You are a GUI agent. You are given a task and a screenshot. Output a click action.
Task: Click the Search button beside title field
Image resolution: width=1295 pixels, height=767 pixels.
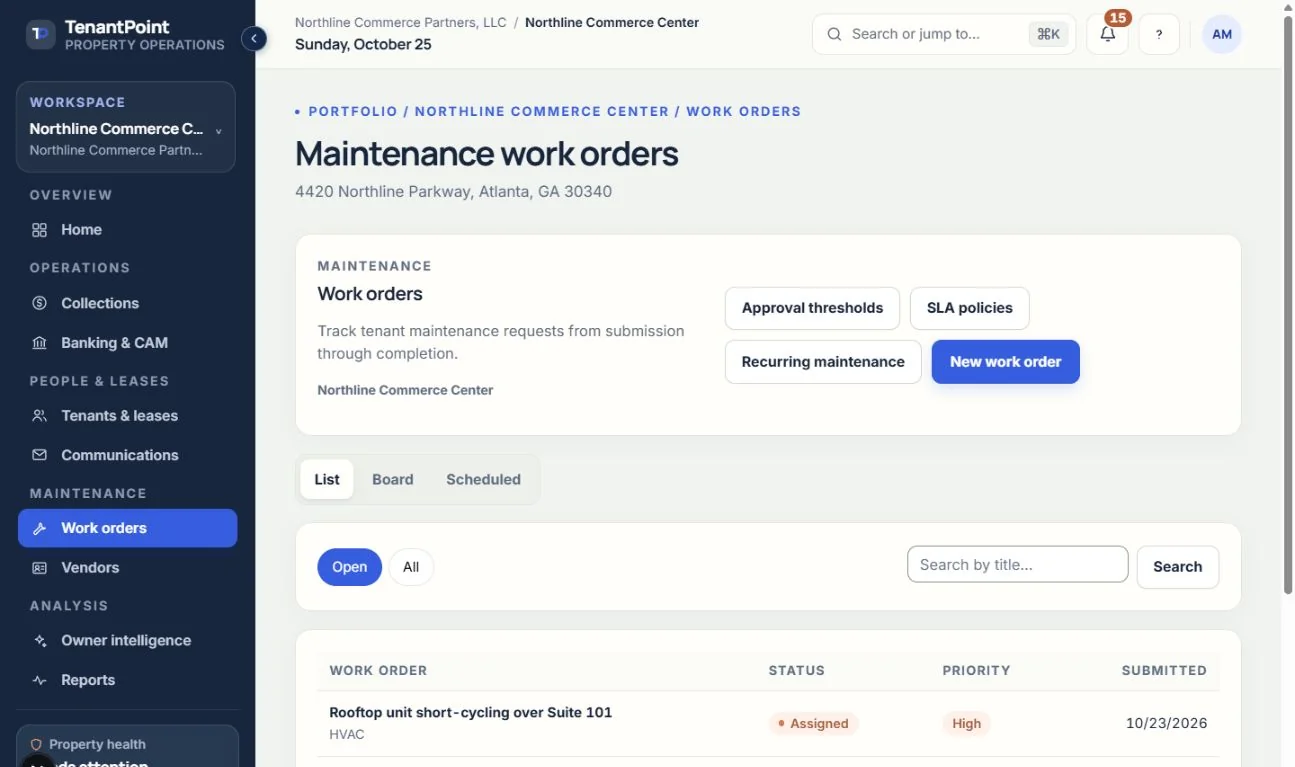click(1178, 567)
